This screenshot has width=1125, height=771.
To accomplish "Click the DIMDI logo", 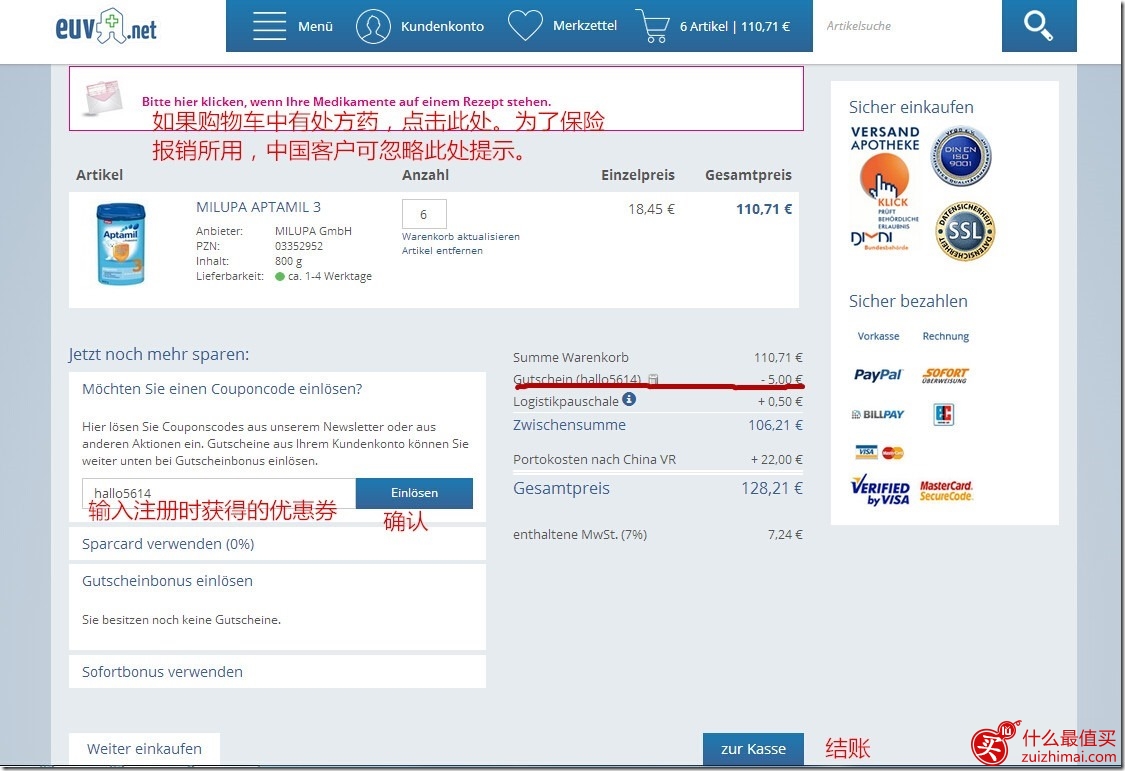I will [880, 241].
